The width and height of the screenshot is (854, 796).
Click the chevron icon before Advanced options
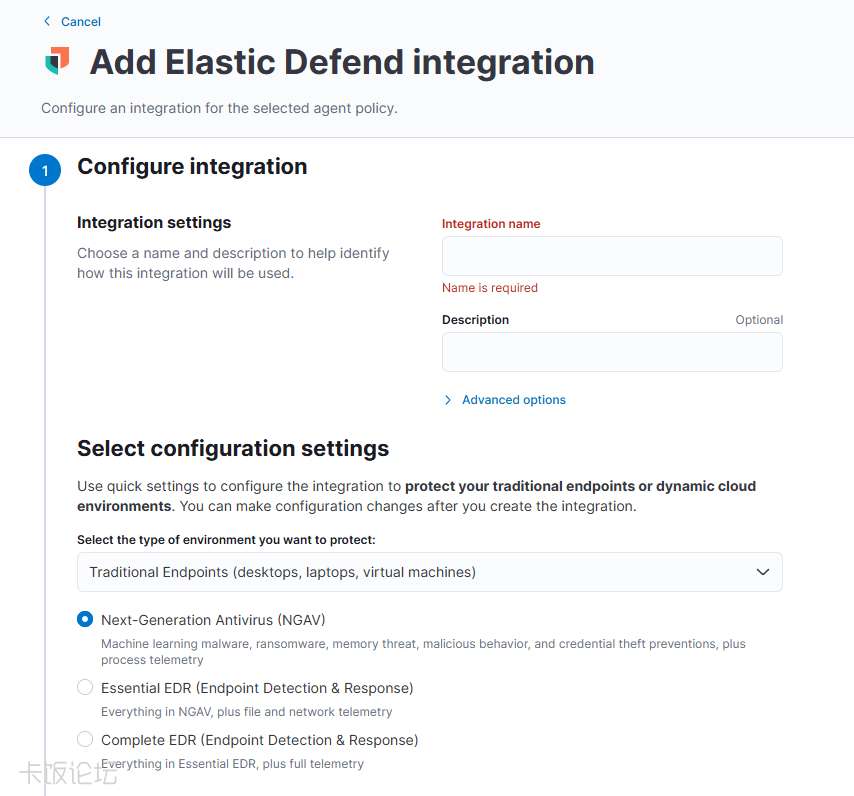click(x=448, y=400)
